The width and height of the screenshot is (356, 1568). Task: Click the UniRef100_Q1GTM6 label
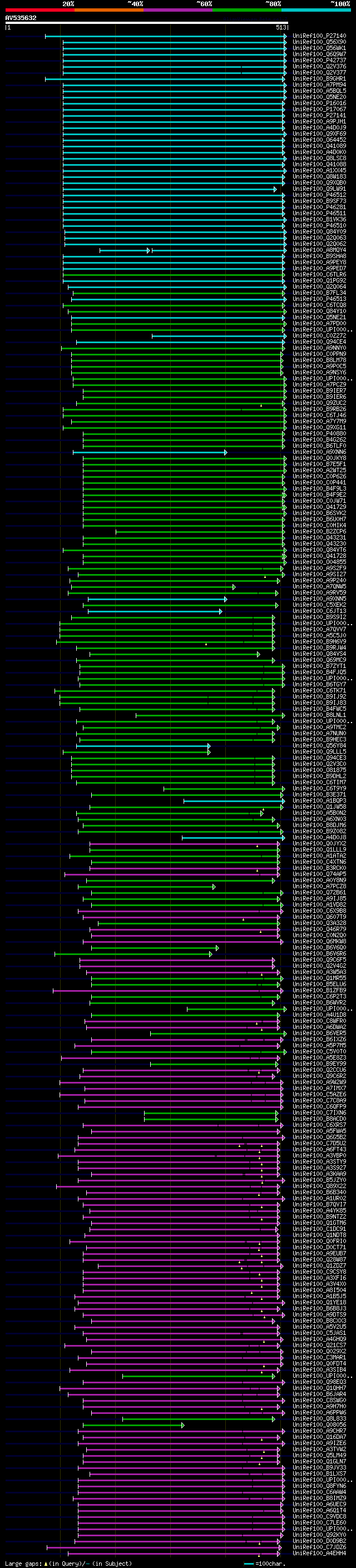(x=319, y=1223)
